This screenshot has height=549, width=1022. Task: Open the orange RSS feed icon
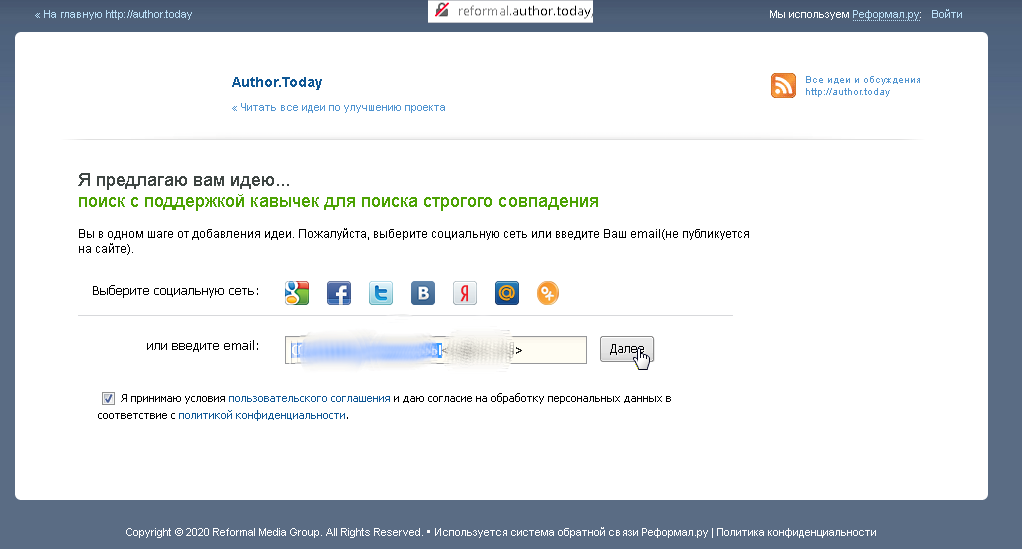click(x=783, y=86)
